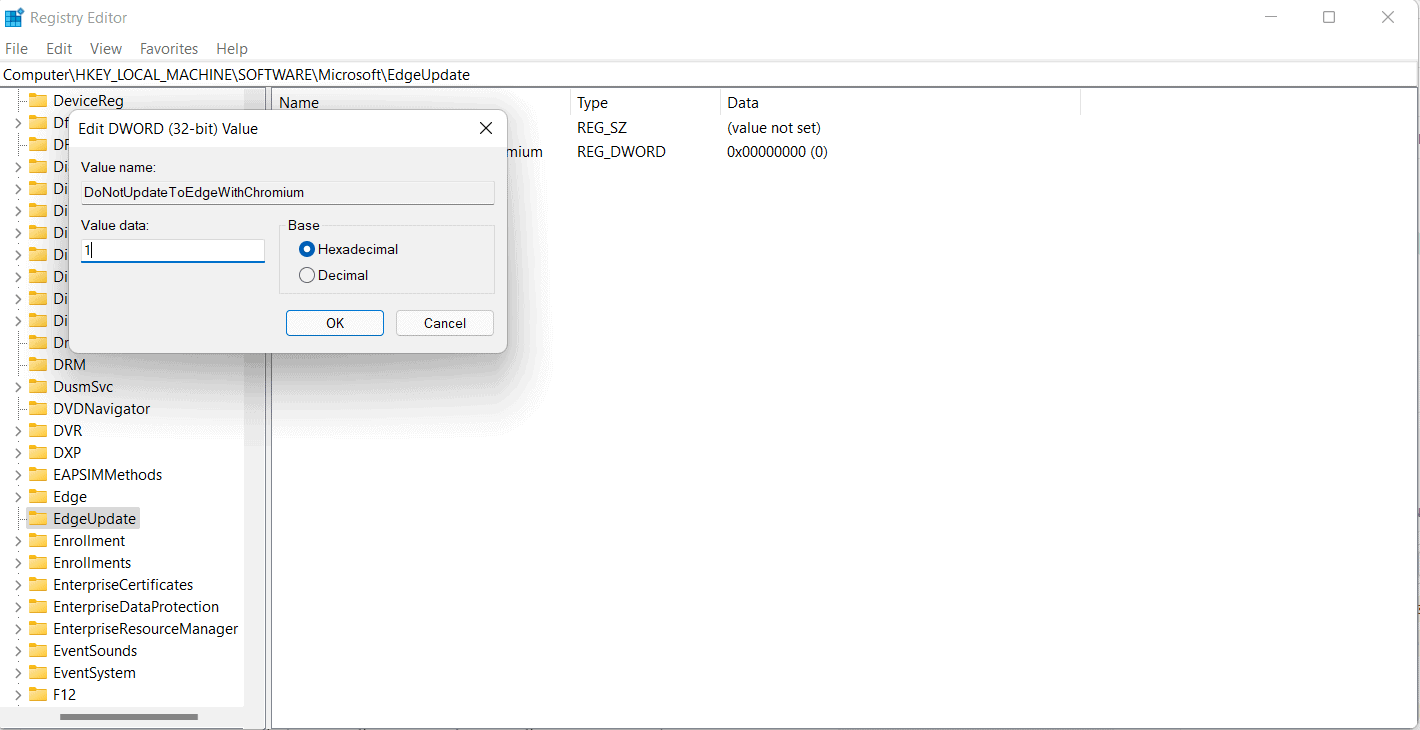This screenshot has height=730, width=1420.
Task: Select the EventSystem folder icon
Action: [38, 672]
